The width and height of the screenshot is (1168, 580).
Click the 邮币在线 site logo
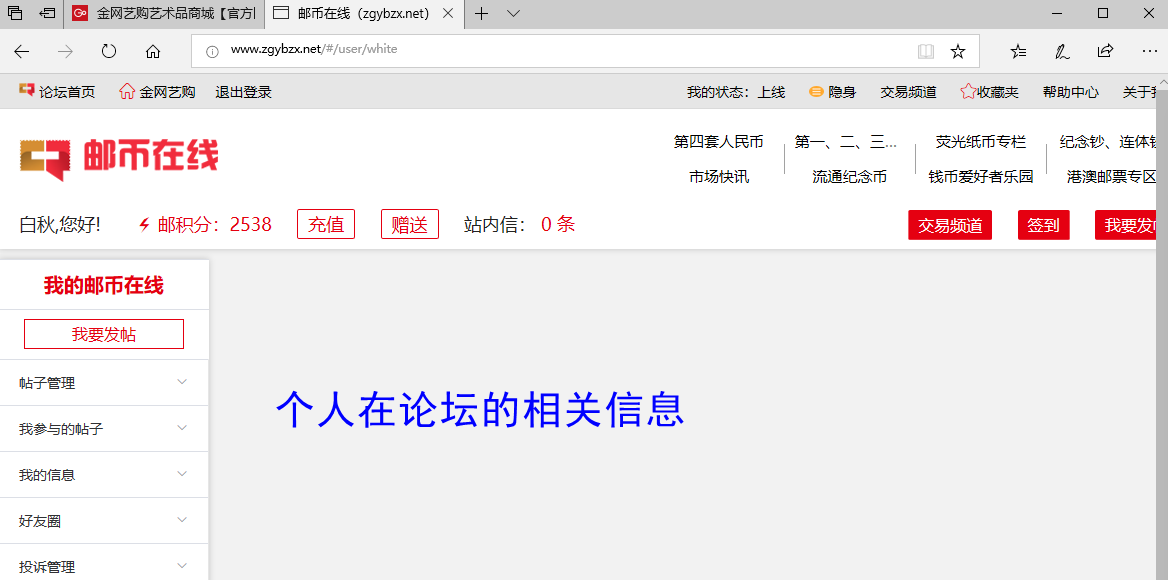coord(117,160)
